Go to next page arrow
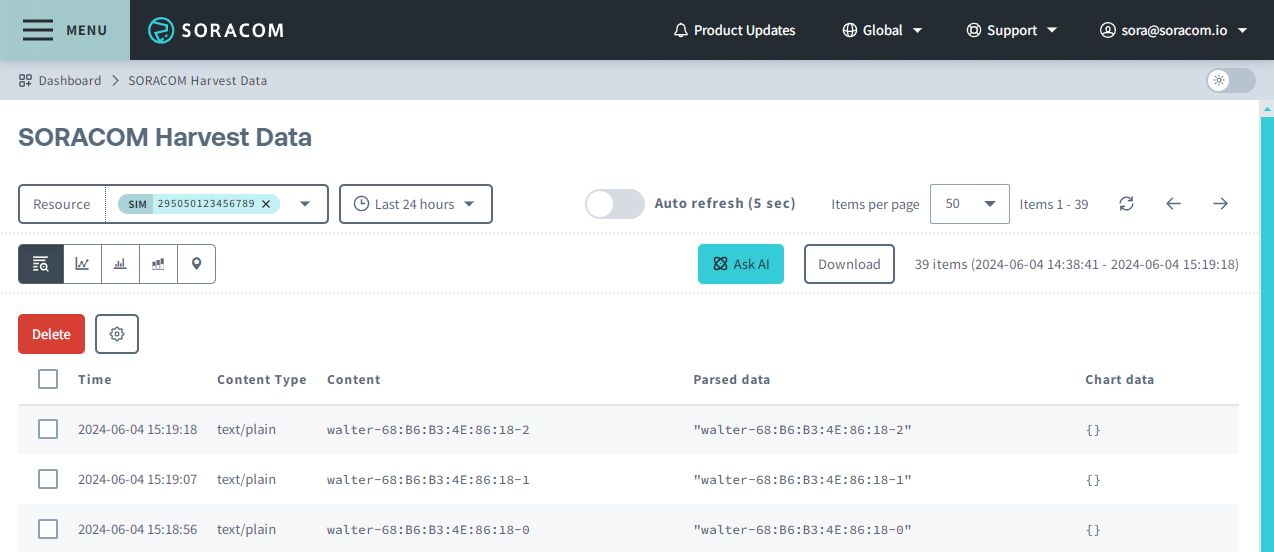The height and width of the screenshot is (552, 1274). tap(1220, 204)
